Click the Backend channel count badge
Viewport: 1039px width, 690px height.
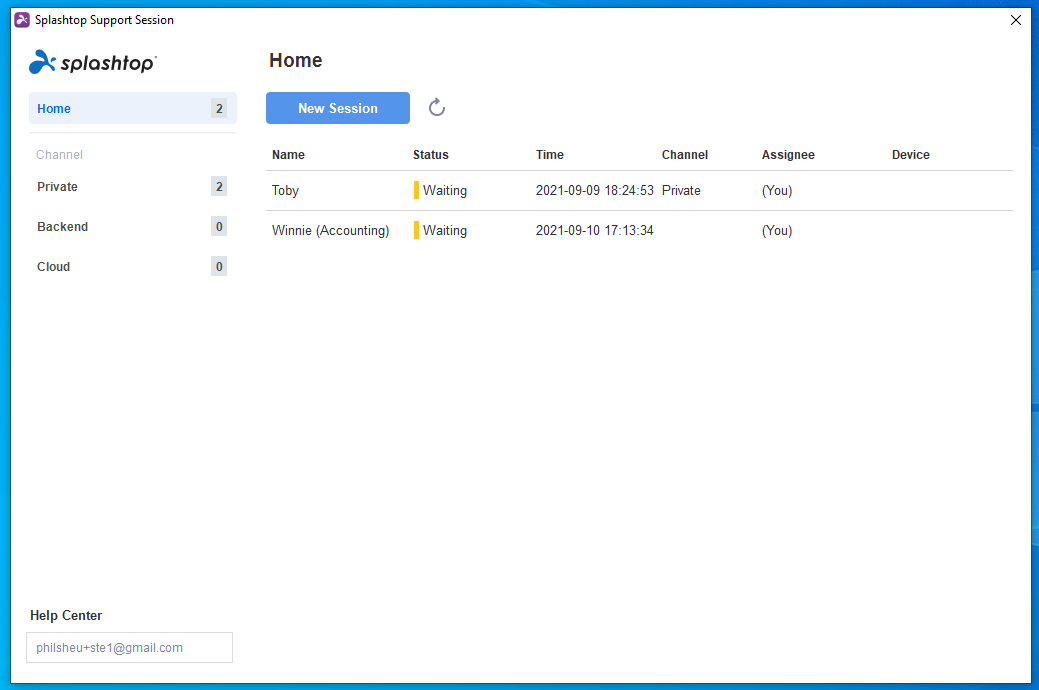click(219, 226)
